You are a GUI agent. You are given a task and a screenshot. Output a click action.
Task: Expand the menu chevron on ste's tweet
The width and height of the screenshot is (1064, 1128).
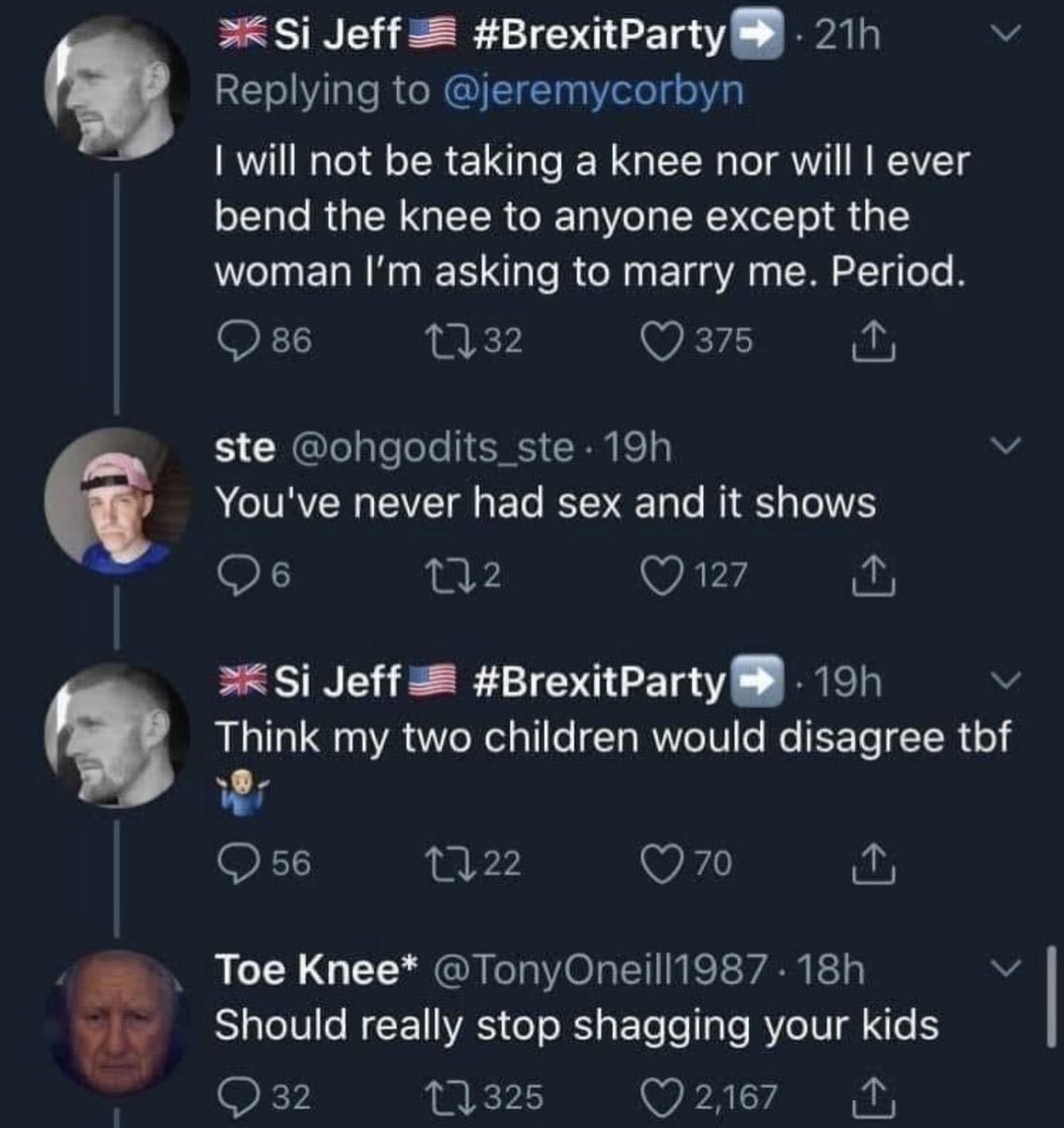coord(1006,446)
